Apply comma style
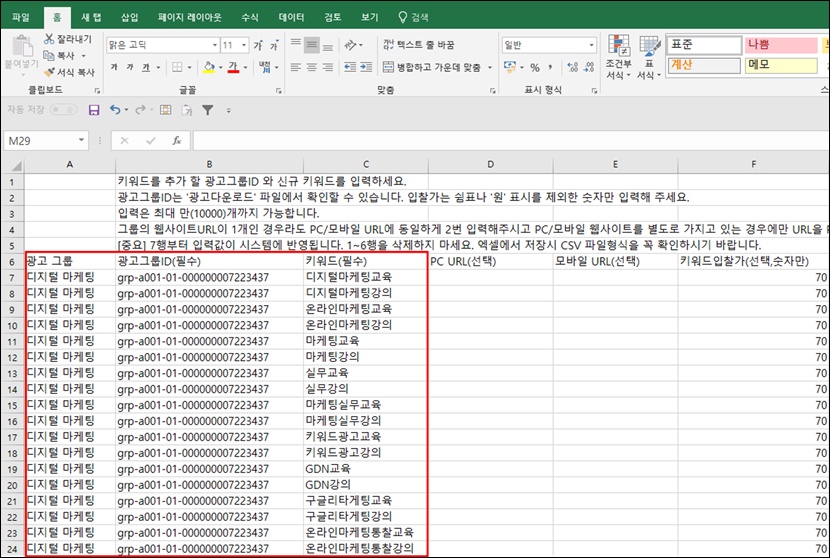 tap(551, 67)
